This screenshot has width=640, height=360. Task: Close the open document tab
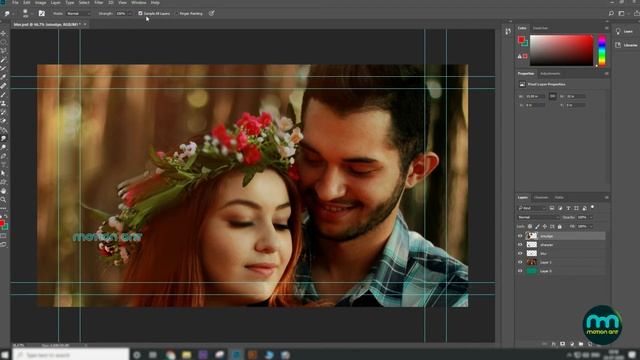(x=85, y=24)
